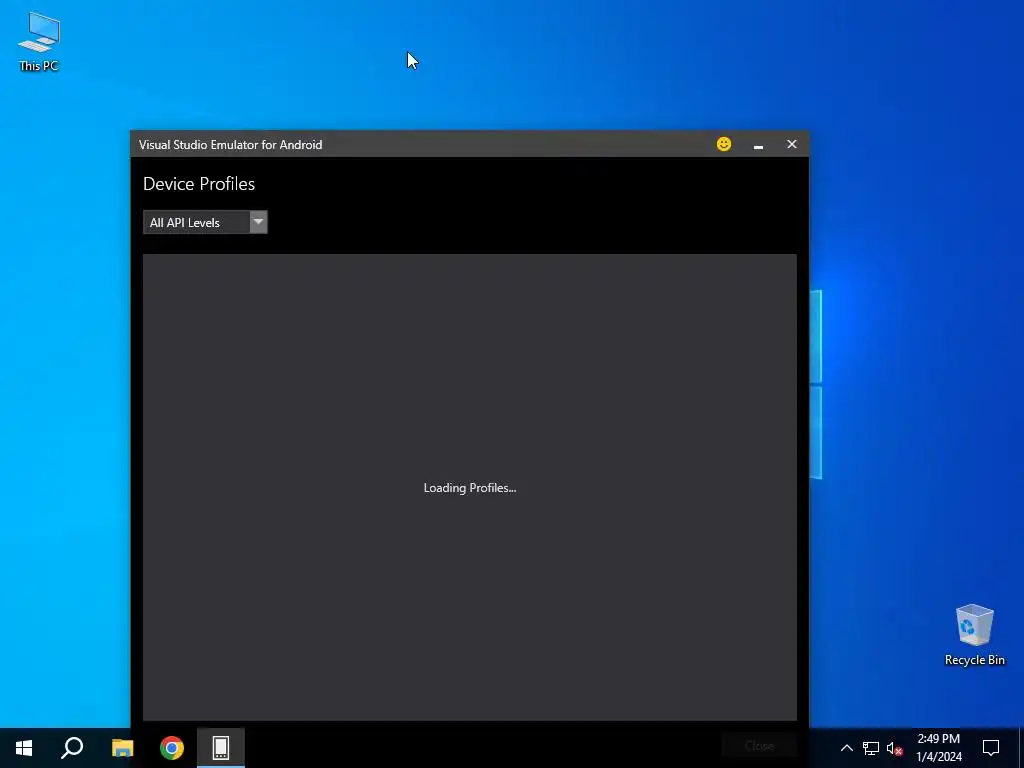Screen dimensions: 1024x768
Task: Show hidden system tray icons
Action: tap(846, 748)
